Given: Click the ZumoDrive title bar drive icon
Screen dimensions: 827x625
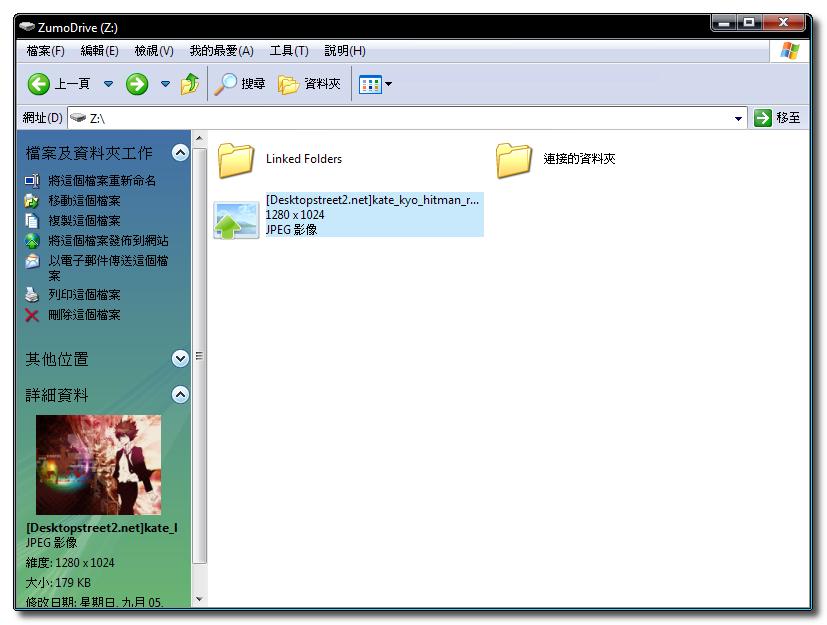Looking at the screenshot, I should point(26,26).
